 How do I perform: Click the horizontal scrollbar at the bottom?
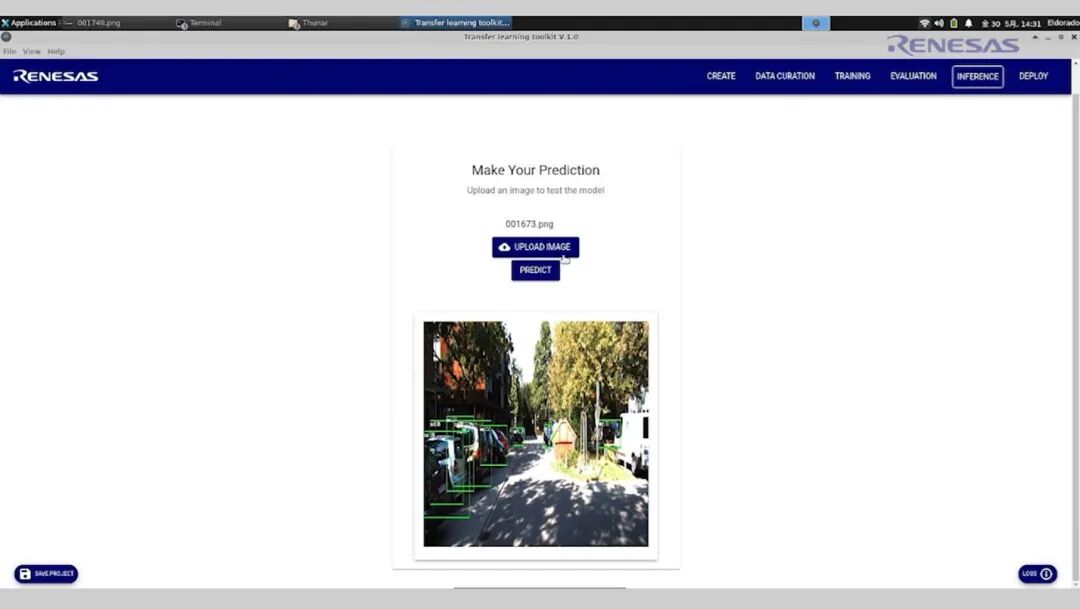[539, 588]
